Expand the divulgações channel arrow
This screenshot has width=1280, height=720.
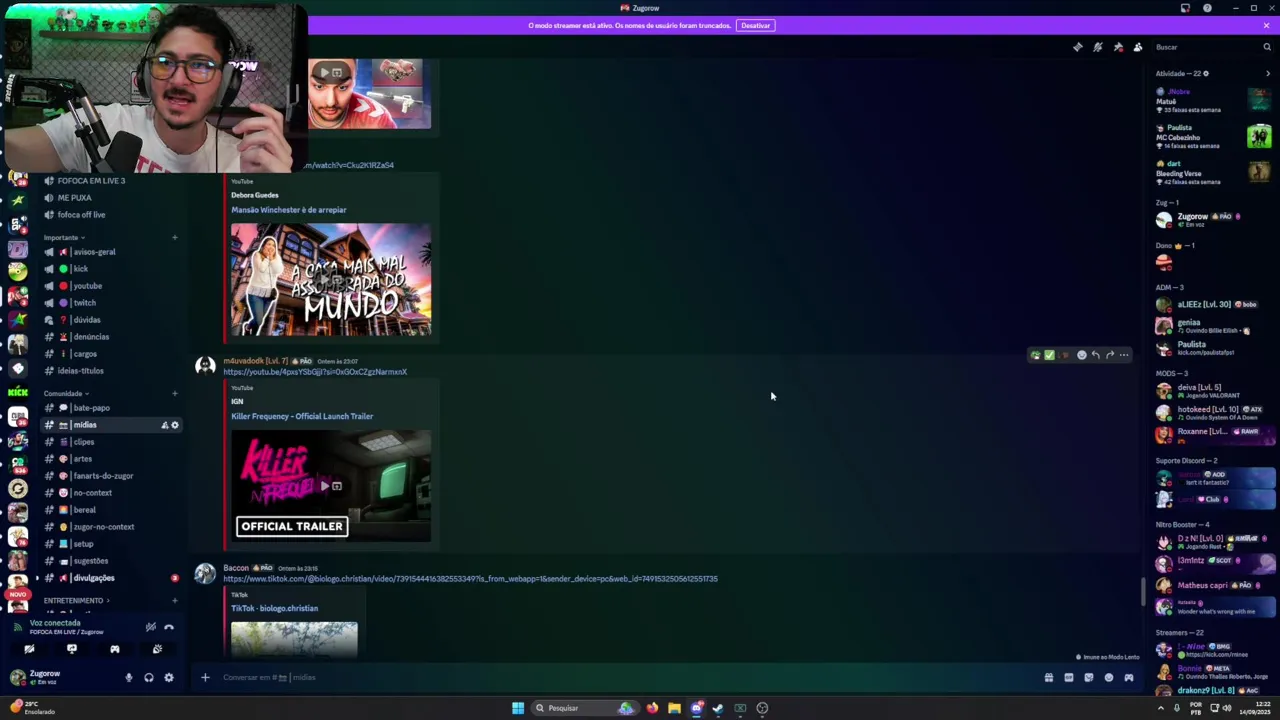pyautogui.click(x=37, y=578)
